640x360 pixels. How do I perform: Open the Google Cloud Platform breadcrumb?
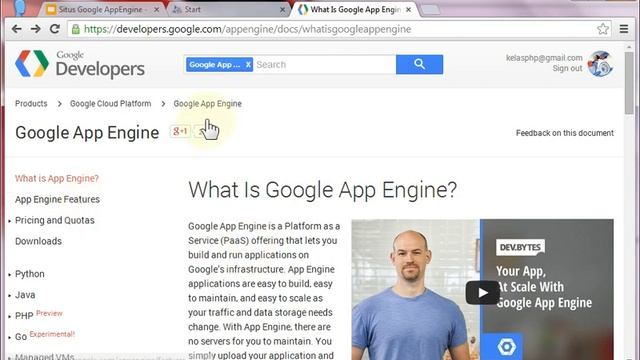pyautogui.click(x=110, y=104)
